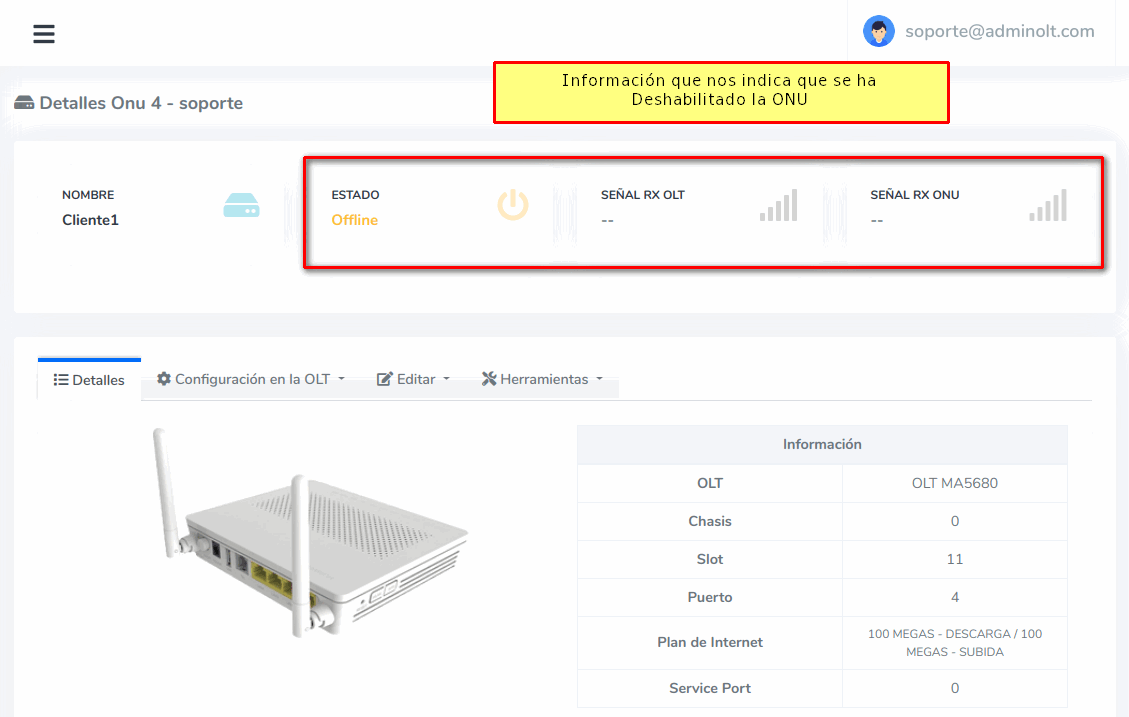Open soporte@adminolt.com account menu

coord(999,31)
